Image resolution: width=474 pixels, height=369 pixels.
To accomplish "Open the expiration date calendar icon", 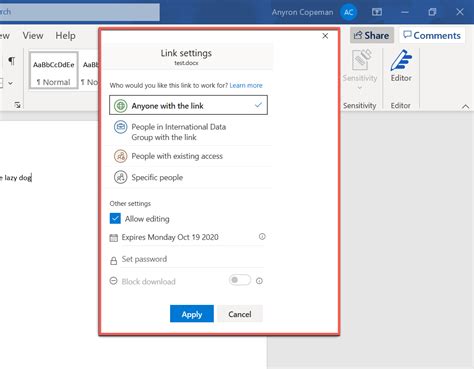I will pos(114,238).
